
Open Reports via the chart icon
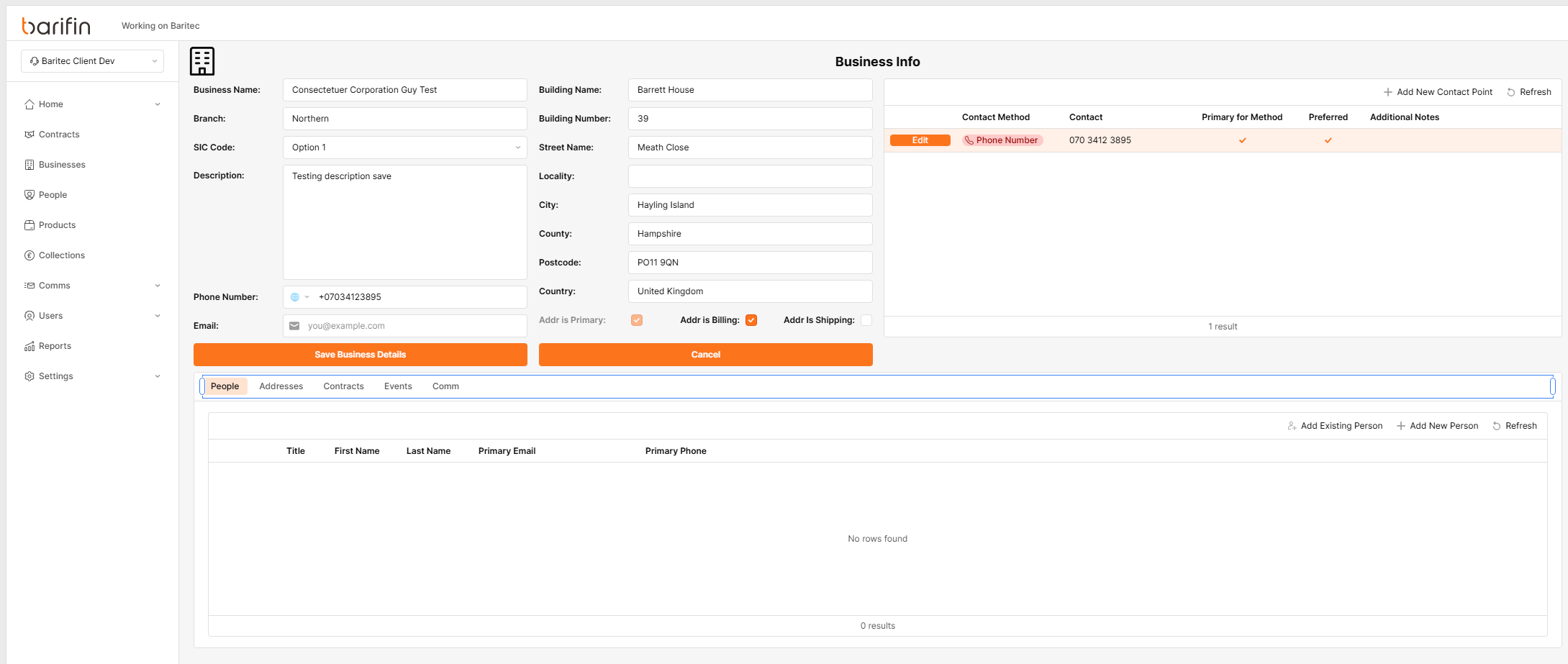click(x=30, y=346)
